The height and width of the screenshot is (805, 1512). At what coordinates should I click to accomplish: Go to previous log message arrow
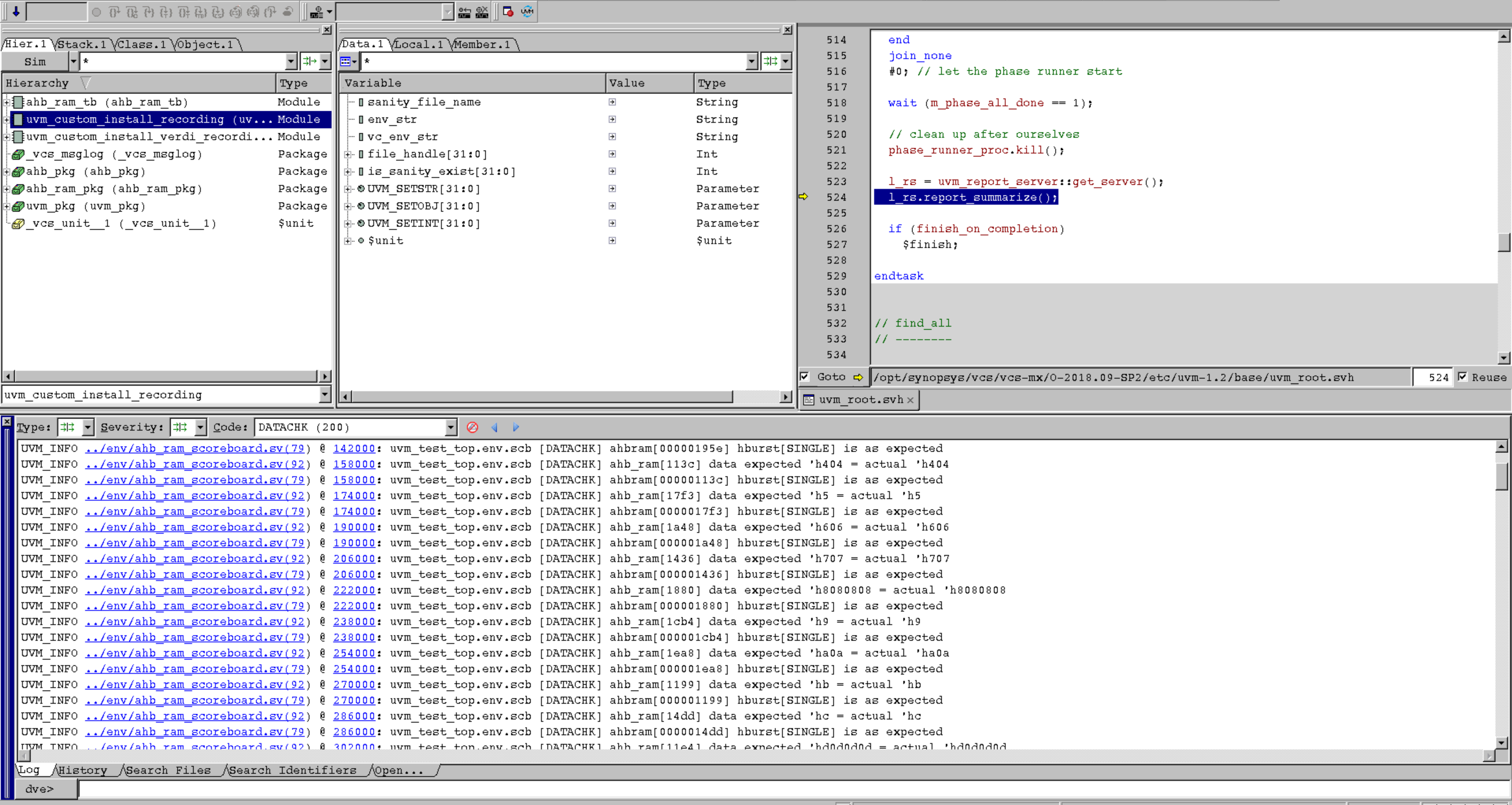tap(494, 427)
